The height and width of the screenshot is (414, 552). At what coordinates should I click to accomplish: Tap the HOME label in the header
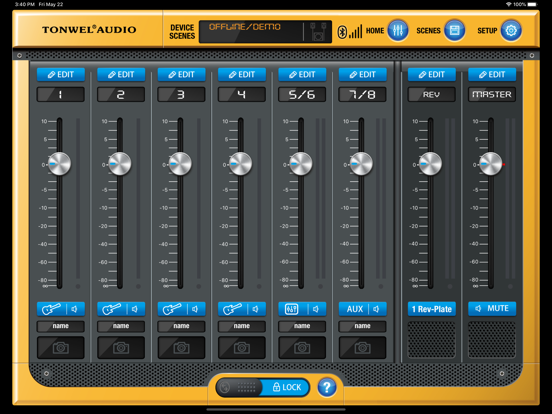[x=375, y=31]
